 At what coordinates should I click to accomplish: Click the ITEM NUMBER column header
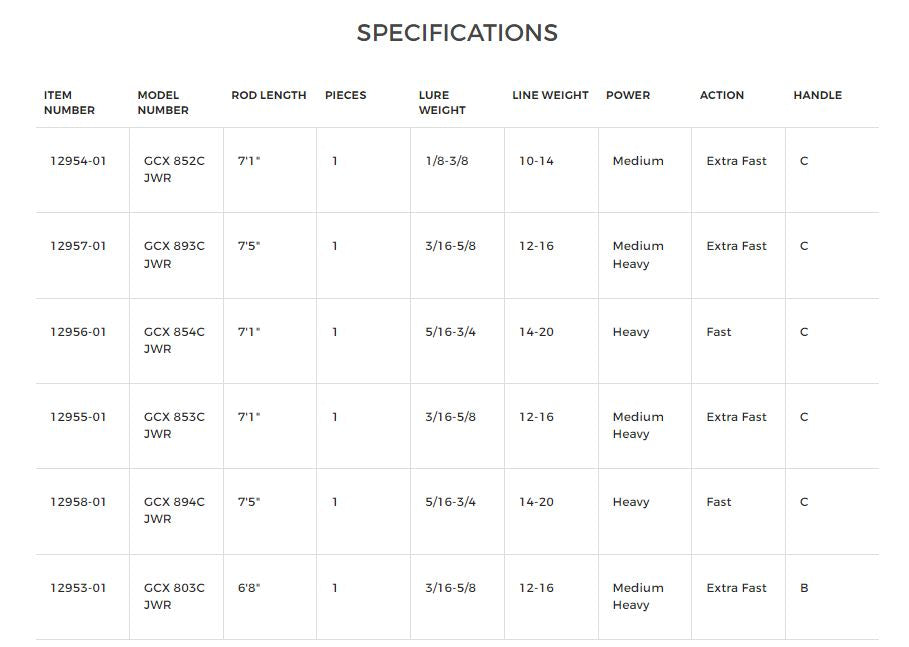pyautogui.click(x=69, y=103)
